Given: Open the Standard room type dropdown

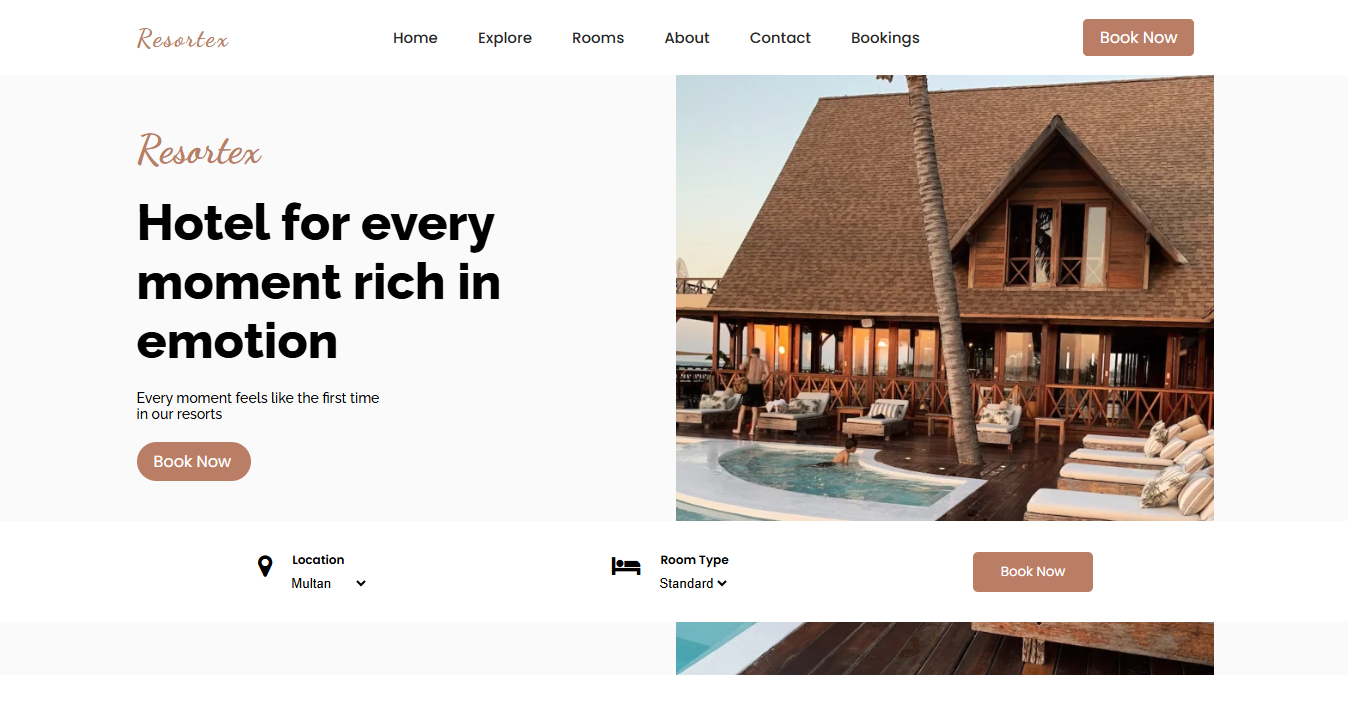Looking at the screenshot, I should point(693,583).
